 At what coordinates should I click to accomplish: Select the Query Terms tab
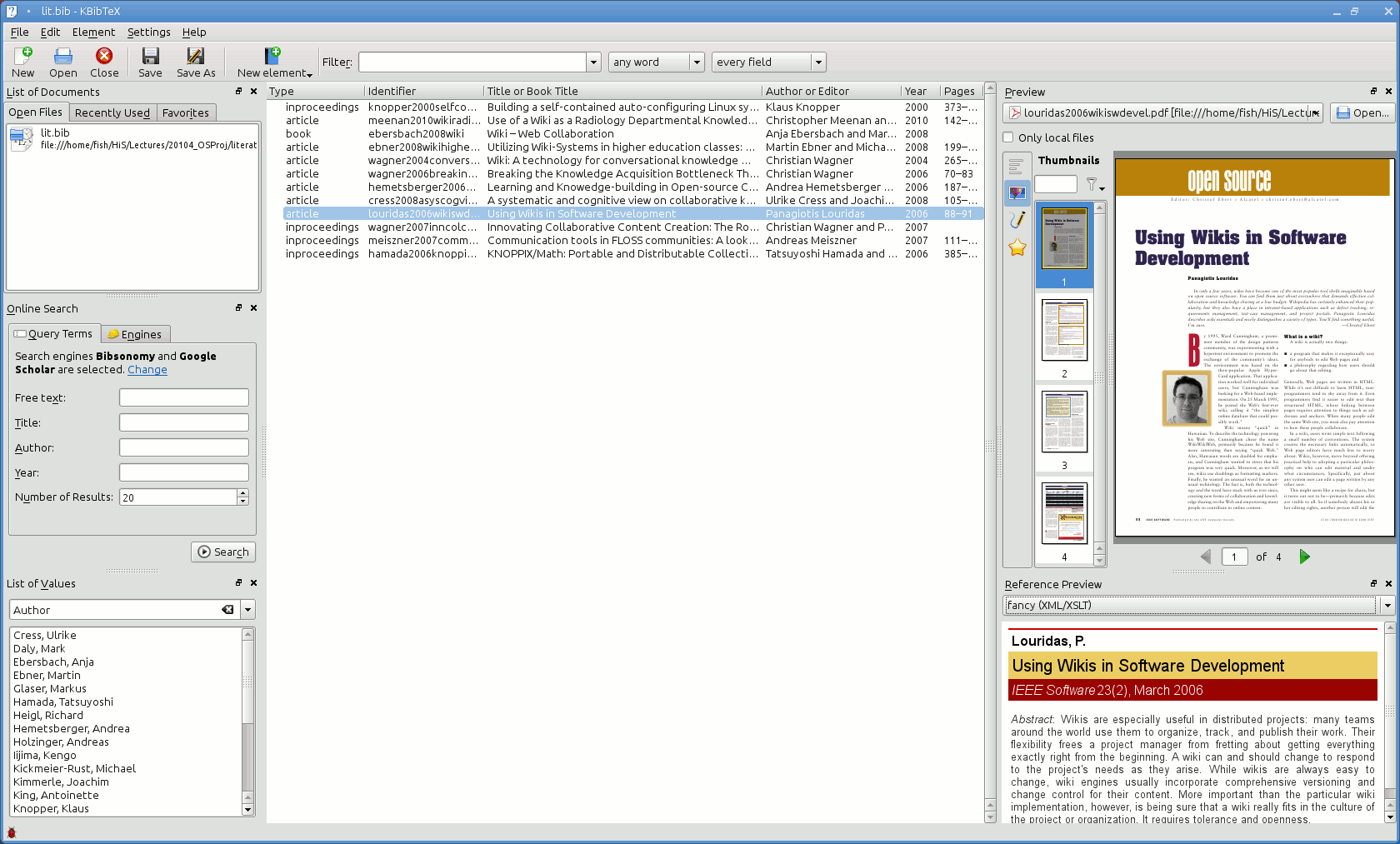coord(54,333)
